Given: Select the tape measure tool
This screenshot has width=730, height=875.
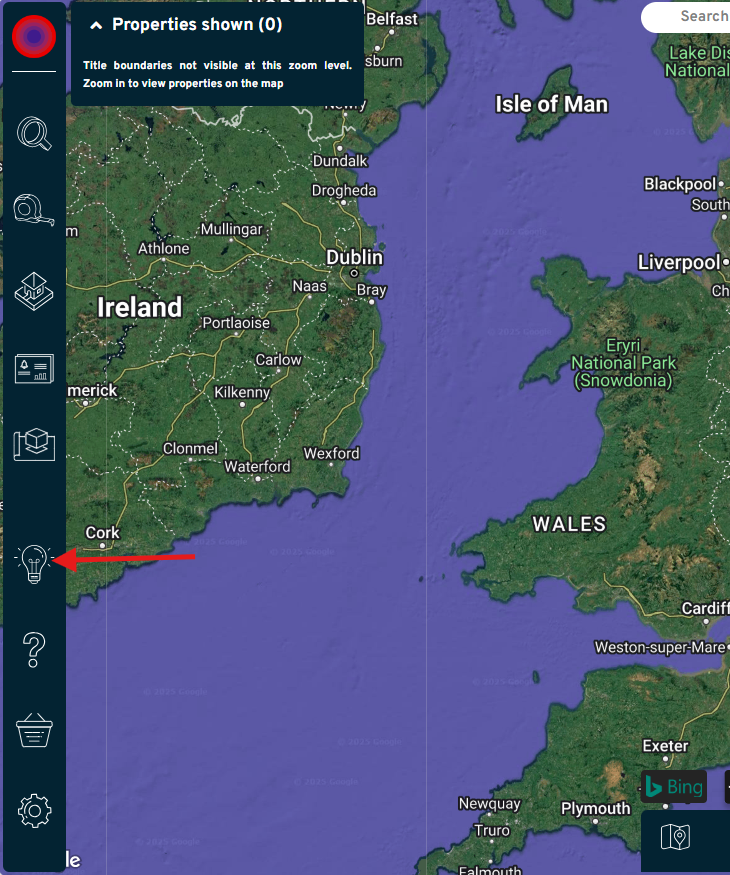Looking at the screenshot, I should click(x=34, y=210).
